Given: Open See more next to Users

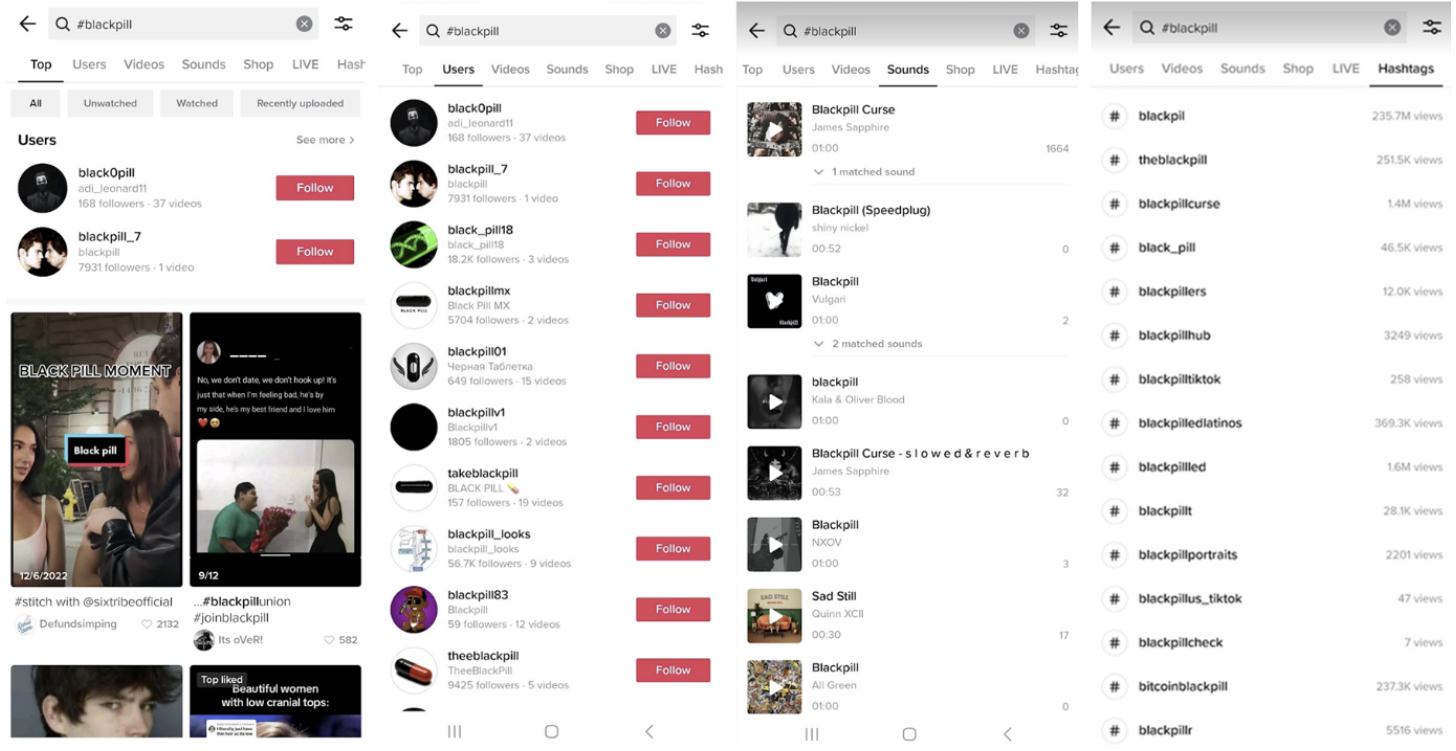Looking at the screenshot, I should [325, 140].
